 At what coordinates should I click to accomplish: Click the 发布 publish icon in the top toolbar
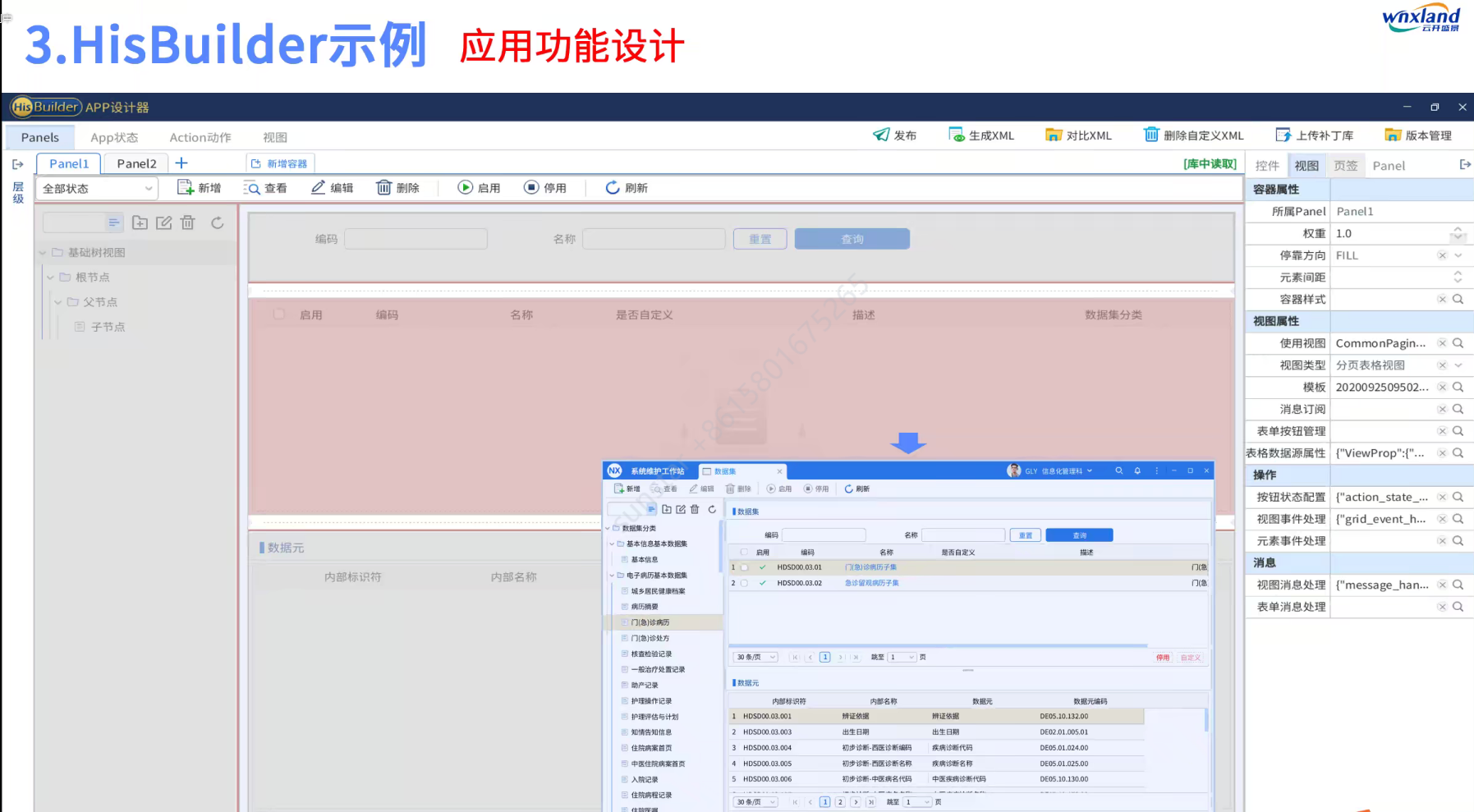(x=881, y=135)
